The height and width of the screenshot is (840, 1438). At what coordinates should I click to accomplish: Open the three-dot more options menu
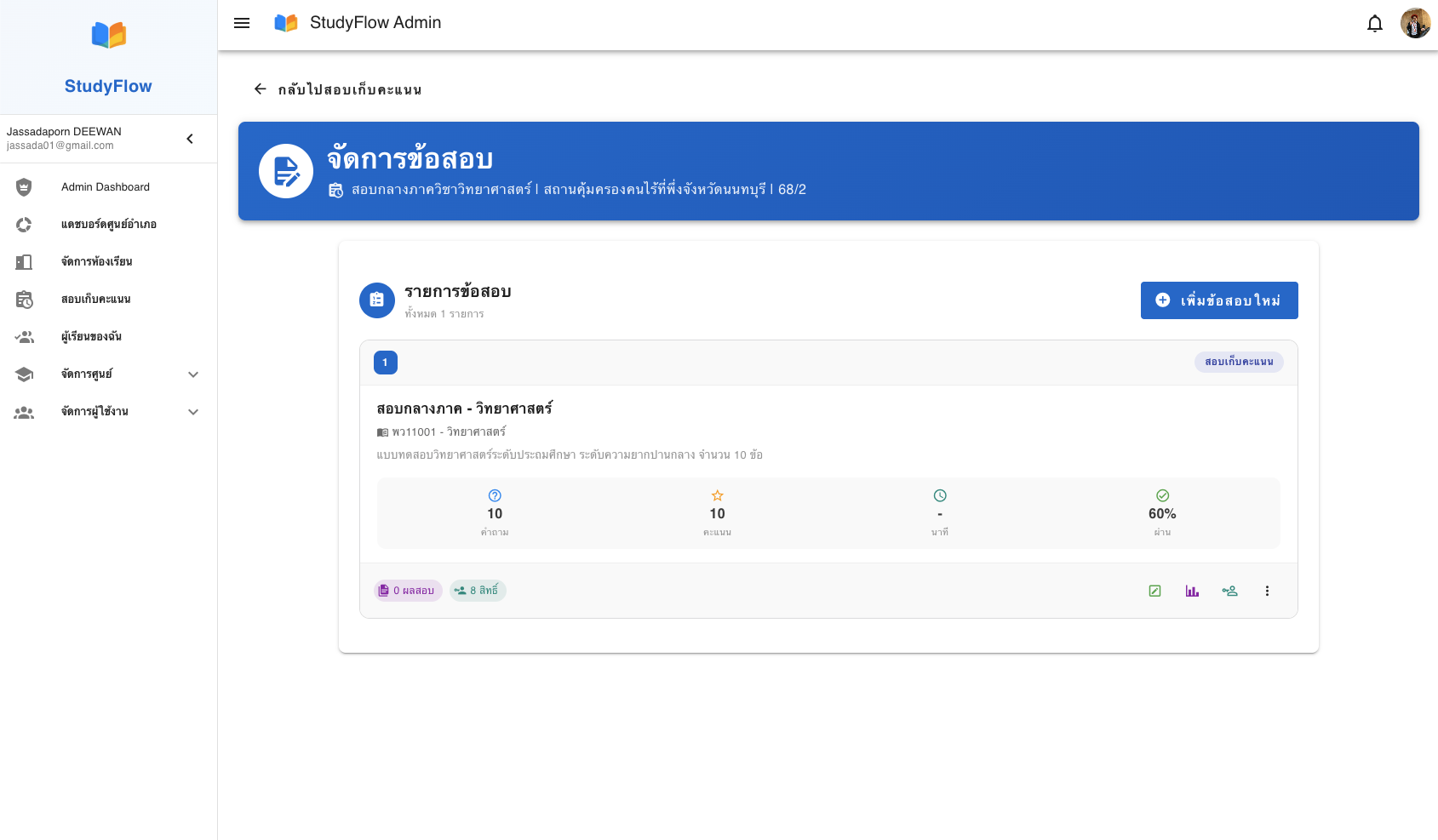click(1267, 591)
